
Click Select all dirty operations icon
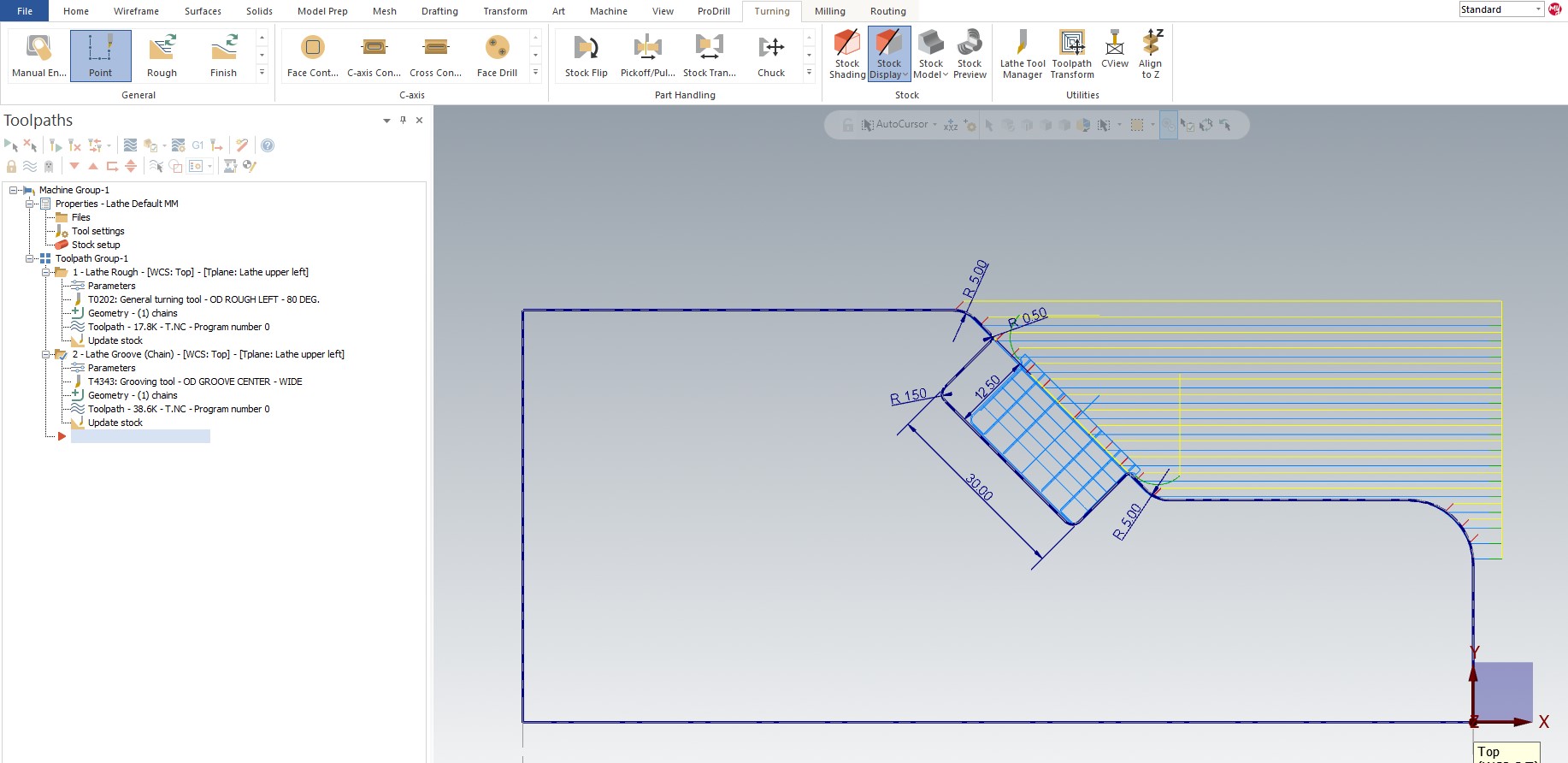click(30, 145)
